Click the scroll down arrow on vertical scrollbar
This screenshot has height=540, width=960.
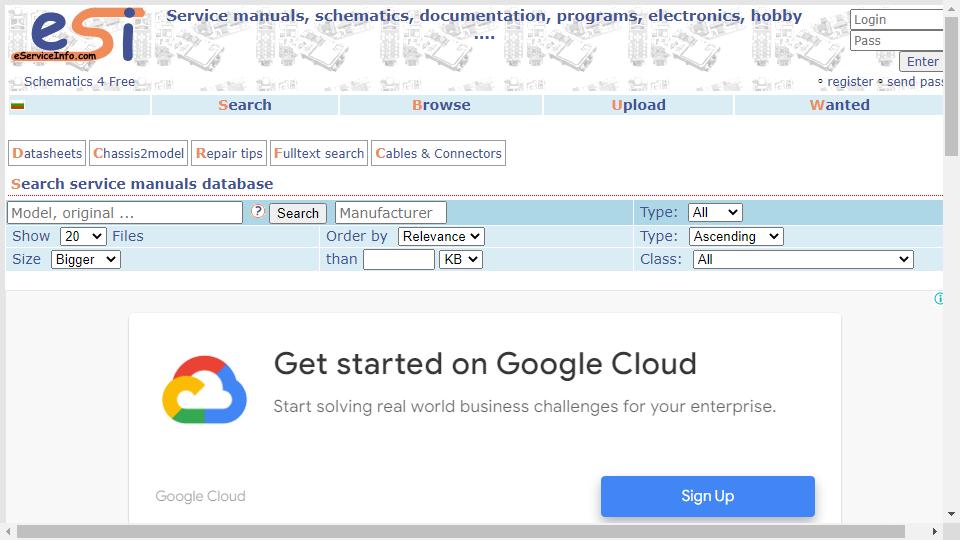[x=951, y=514]
